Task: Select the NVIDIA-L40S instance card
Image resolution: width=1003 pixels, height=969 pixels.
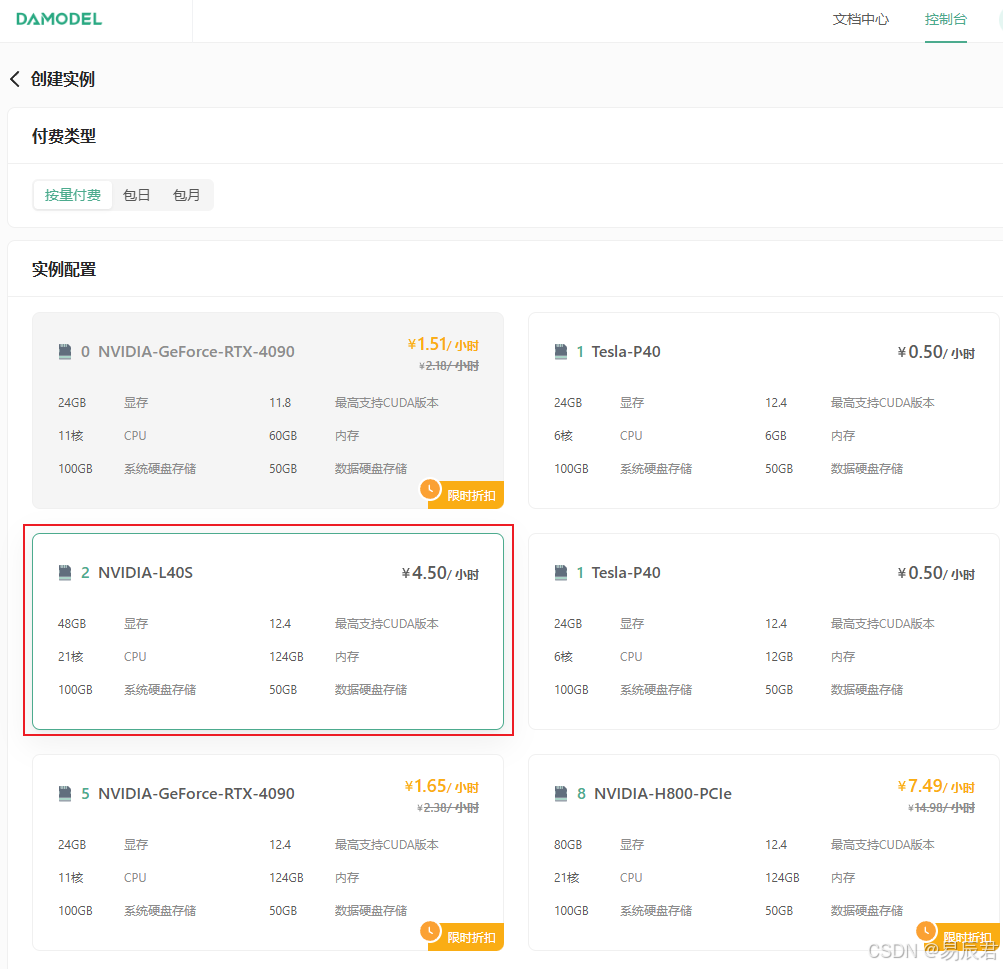Action: pos(268,631)
